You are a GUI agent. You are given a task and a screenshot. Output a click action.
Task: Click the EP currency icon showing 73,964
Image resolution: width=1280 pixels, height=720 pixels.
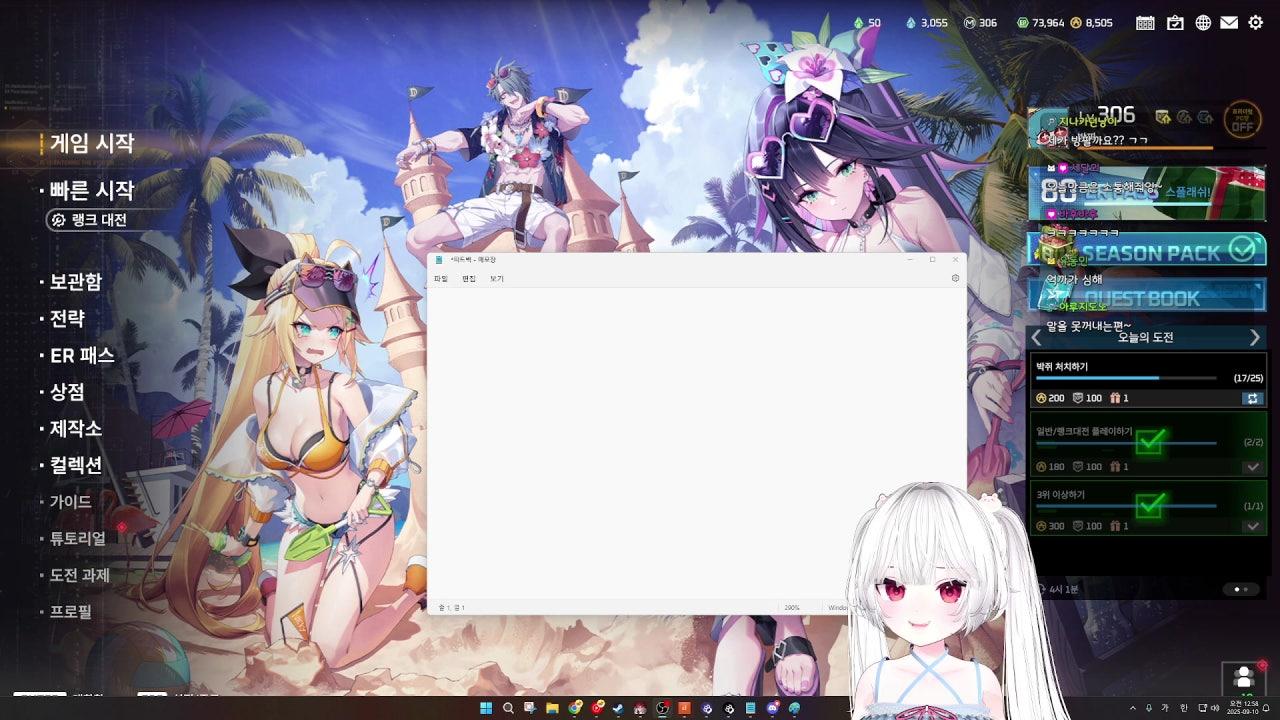pos(1022,23)
